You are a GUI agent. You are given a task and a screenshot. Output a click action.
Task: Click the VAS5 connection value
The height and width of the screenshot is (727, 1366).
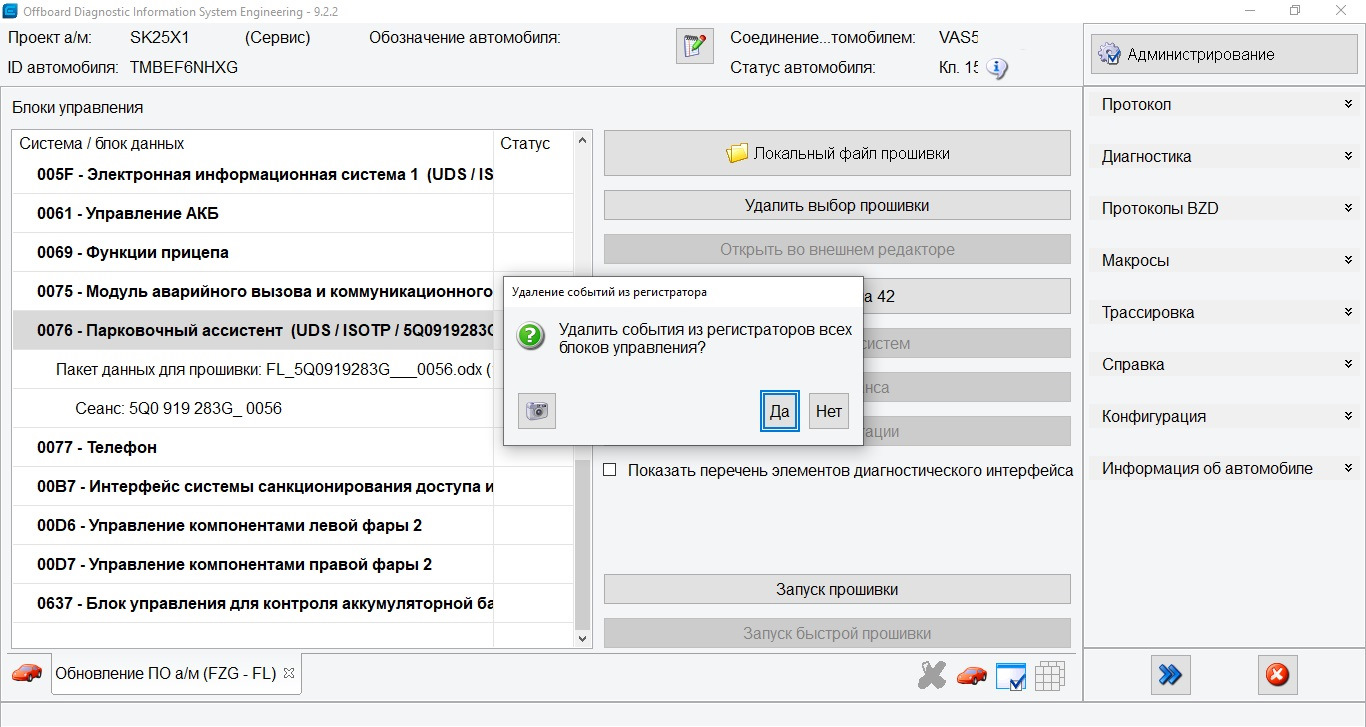(959, 38)
